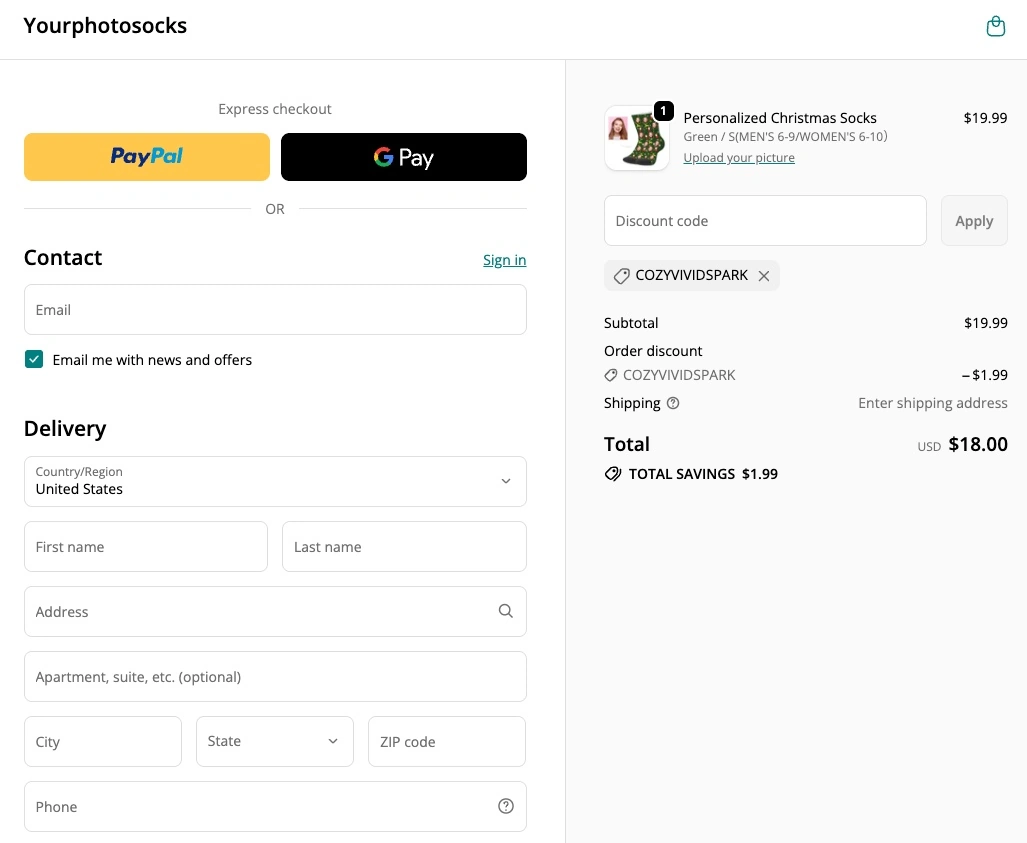Click the Christmas socks product thumbnail
The image size is (1027, 843).
coord(637,138)
